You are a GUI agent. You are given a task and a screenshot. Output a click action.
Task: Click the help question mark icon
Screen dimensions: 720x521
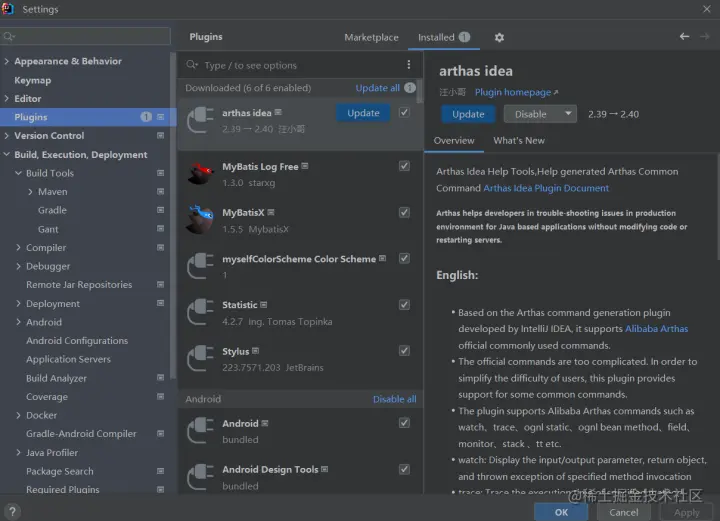12,511
